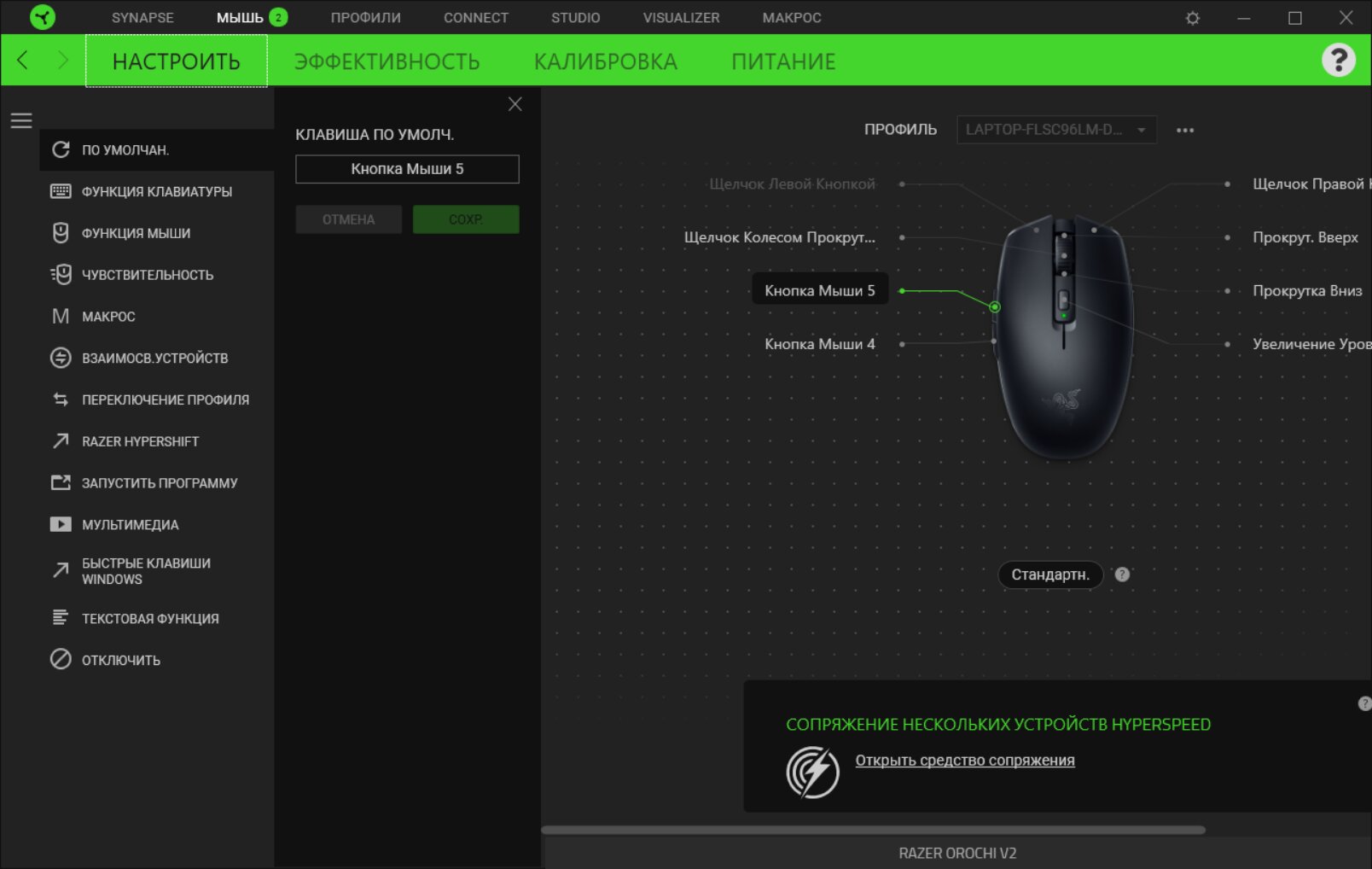
Task: Click the keyboard function icon
Action: tap(61, 191)
